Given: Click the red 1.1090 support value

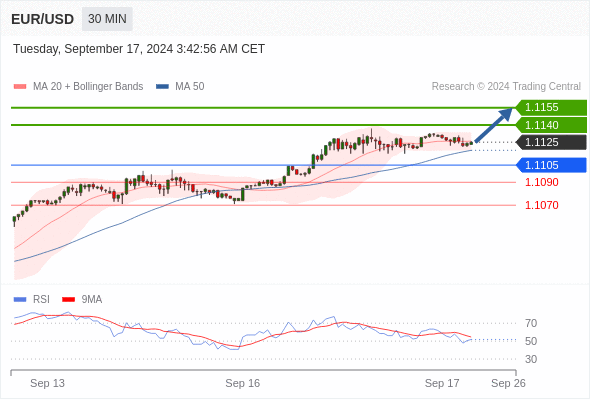Looking at the screenshot, I should (x=542, y=183).
